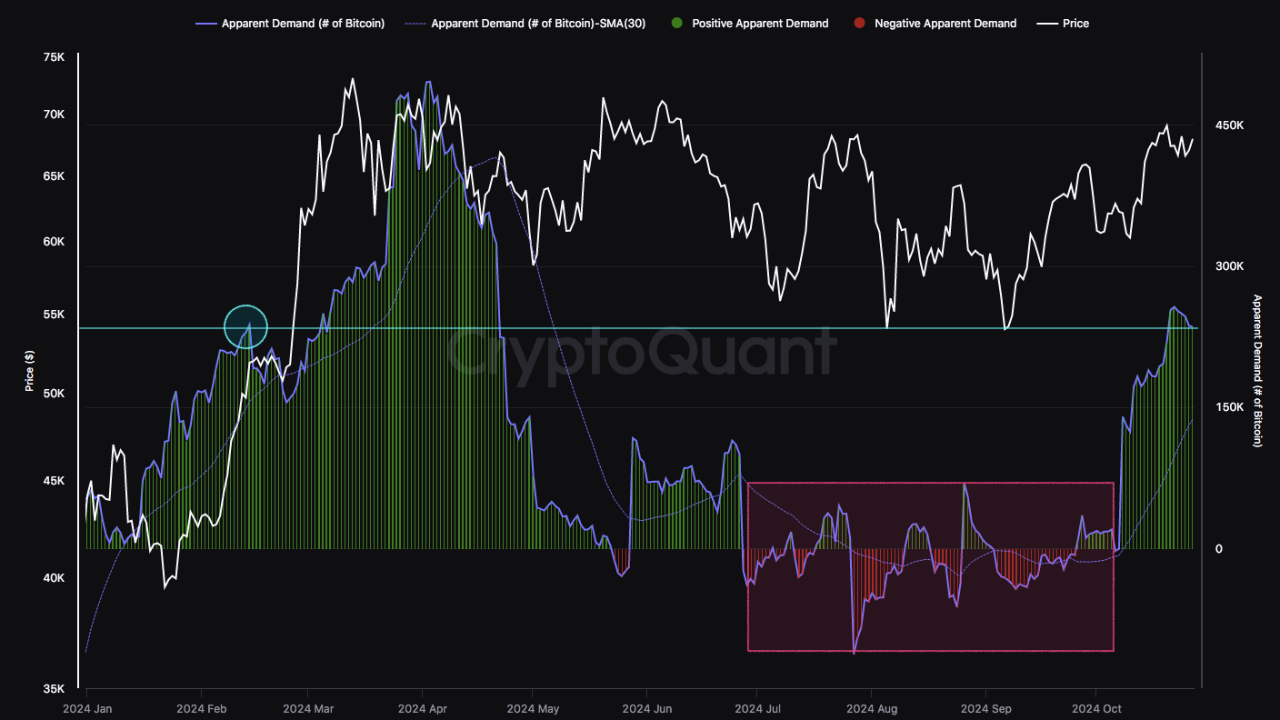Toggle the Apparent Demand SMA(30) series

(x=536, y=23)
